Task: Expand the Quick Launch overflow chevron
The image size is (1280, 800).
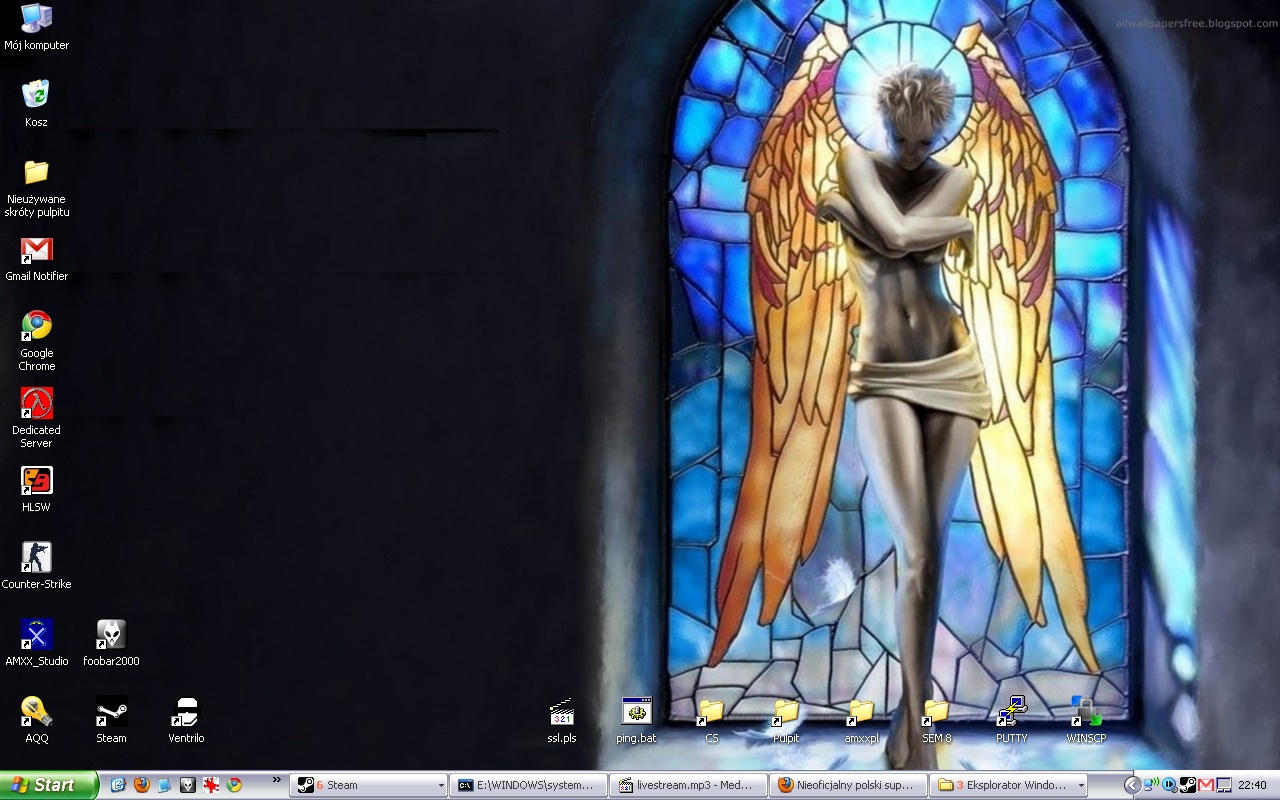Action: (x=277, y=780)
